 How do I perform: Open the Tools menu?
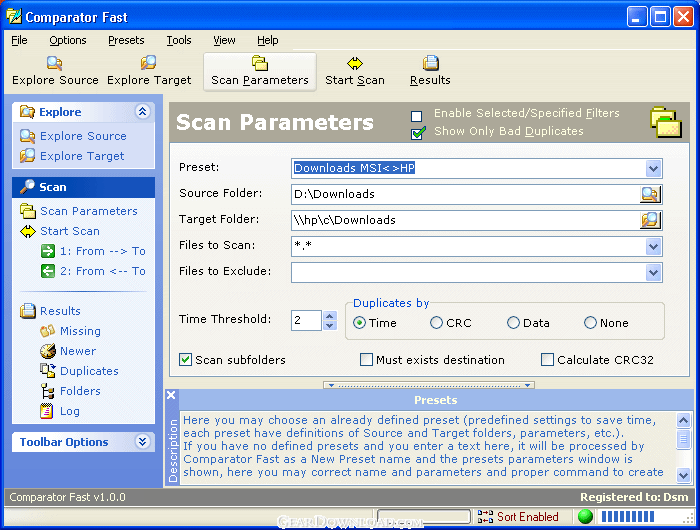click(x=179, y=40)
